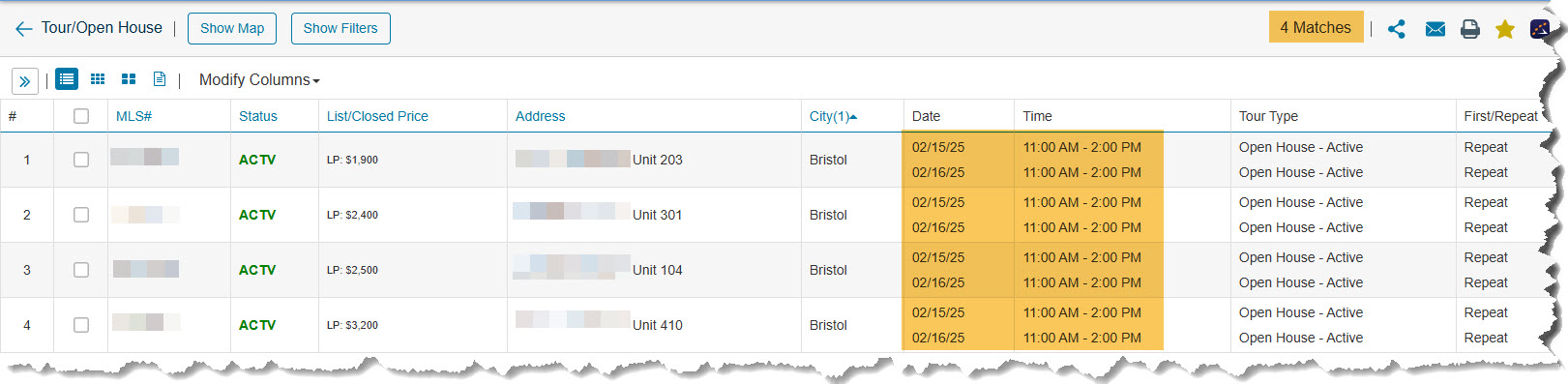
Task: Click the Tour Type column header
Action: coord(1268,116)
